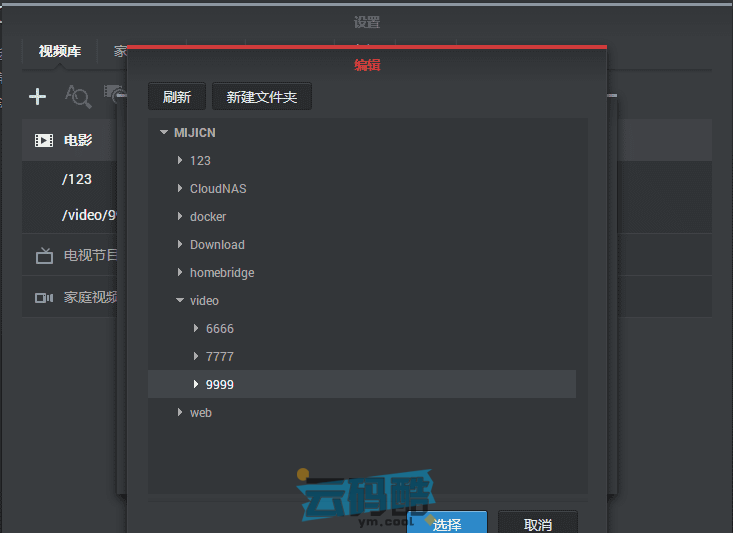Viewport: 733px width, 533px height.
Task: Select the 6666 folder name
Action: tap(220, 329)
